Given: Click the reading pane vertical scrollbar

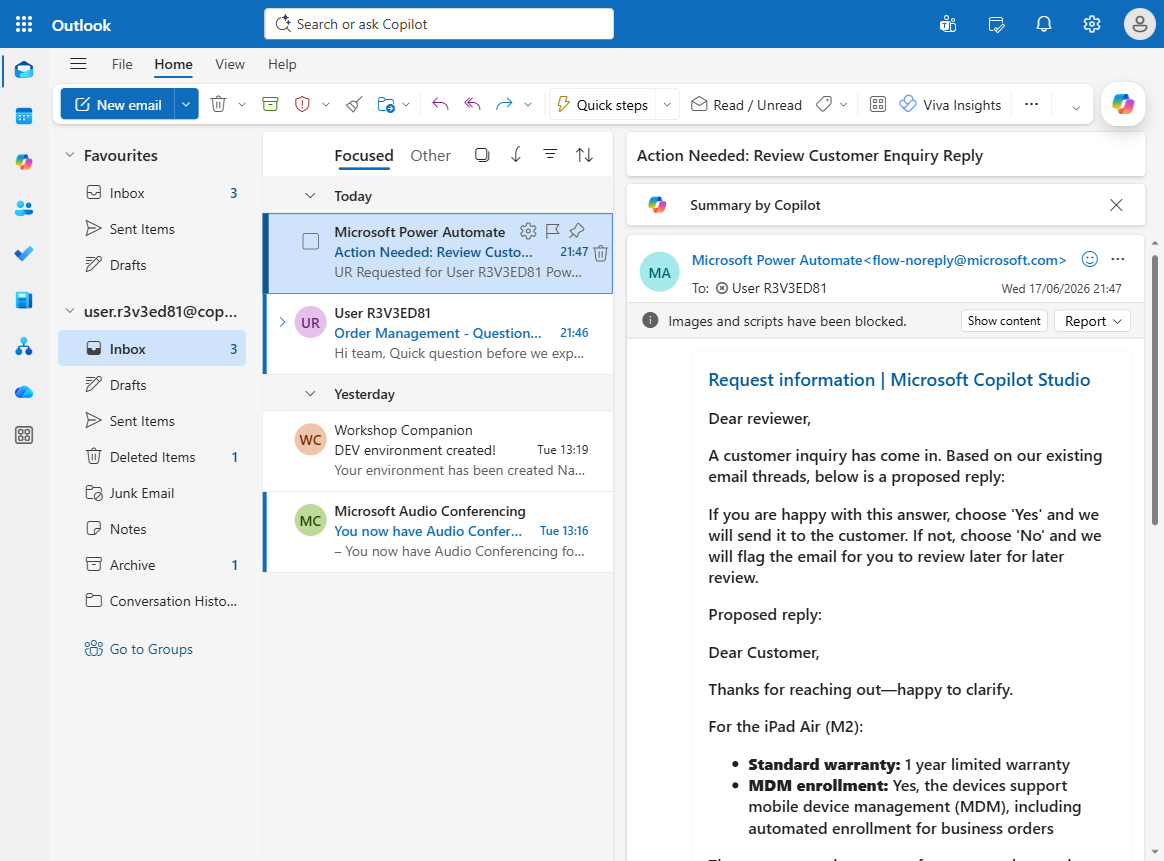Looking at the screenshot, I should (x=1154, y=390).
